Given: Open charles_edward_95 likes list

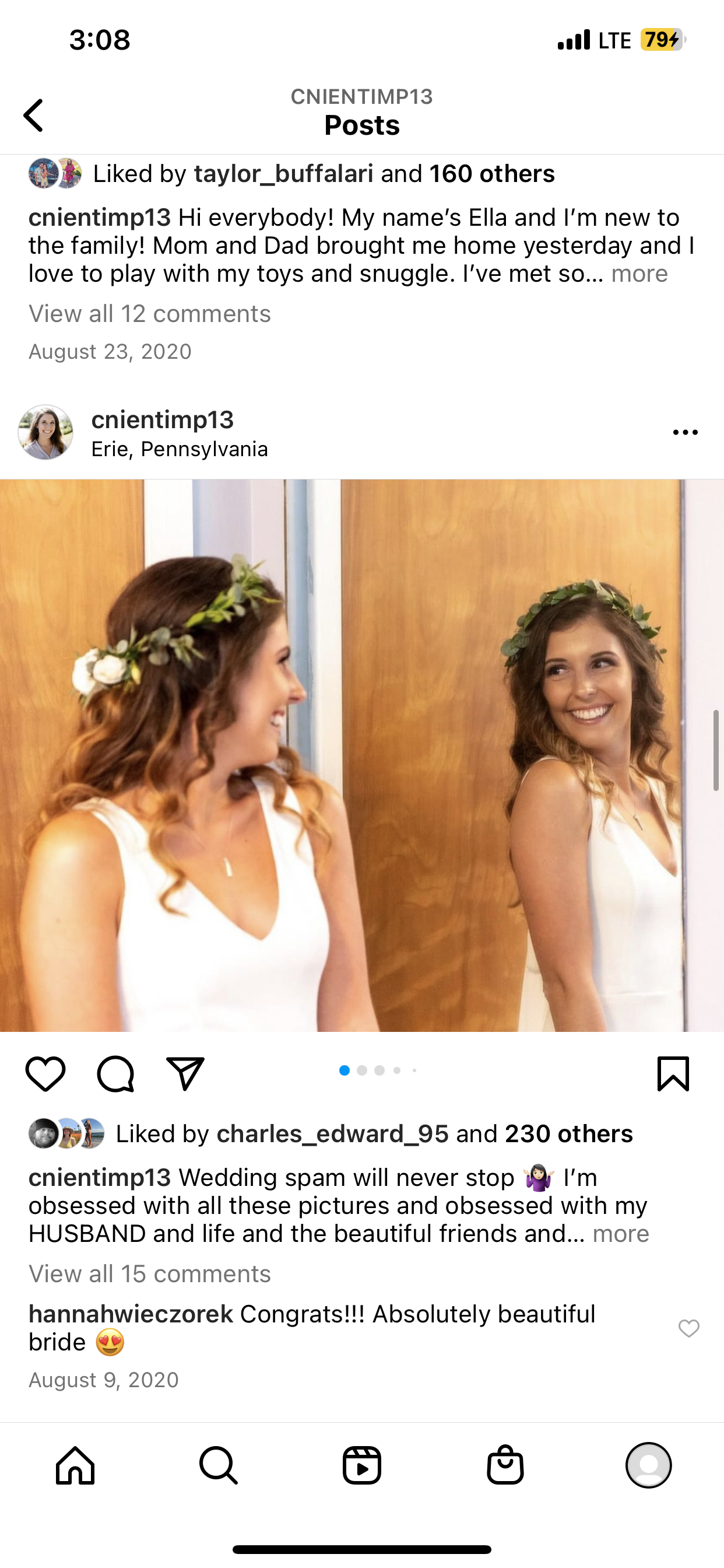Looking at the screenshot, I should tap(332, 1134).
